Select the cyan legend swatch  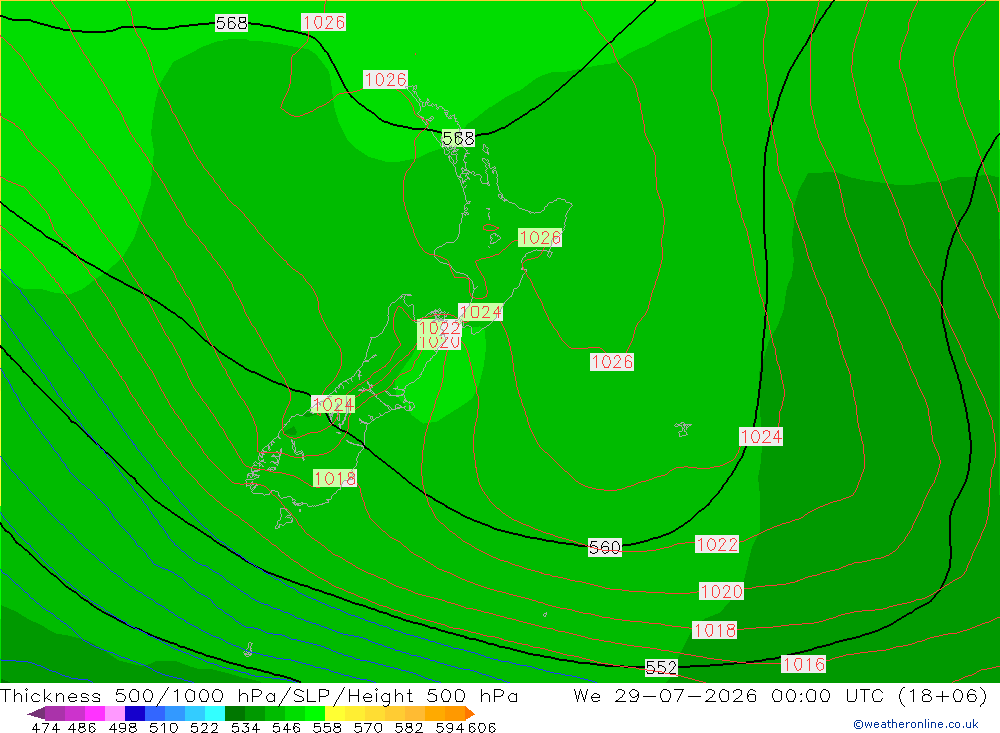pos(215,713)
